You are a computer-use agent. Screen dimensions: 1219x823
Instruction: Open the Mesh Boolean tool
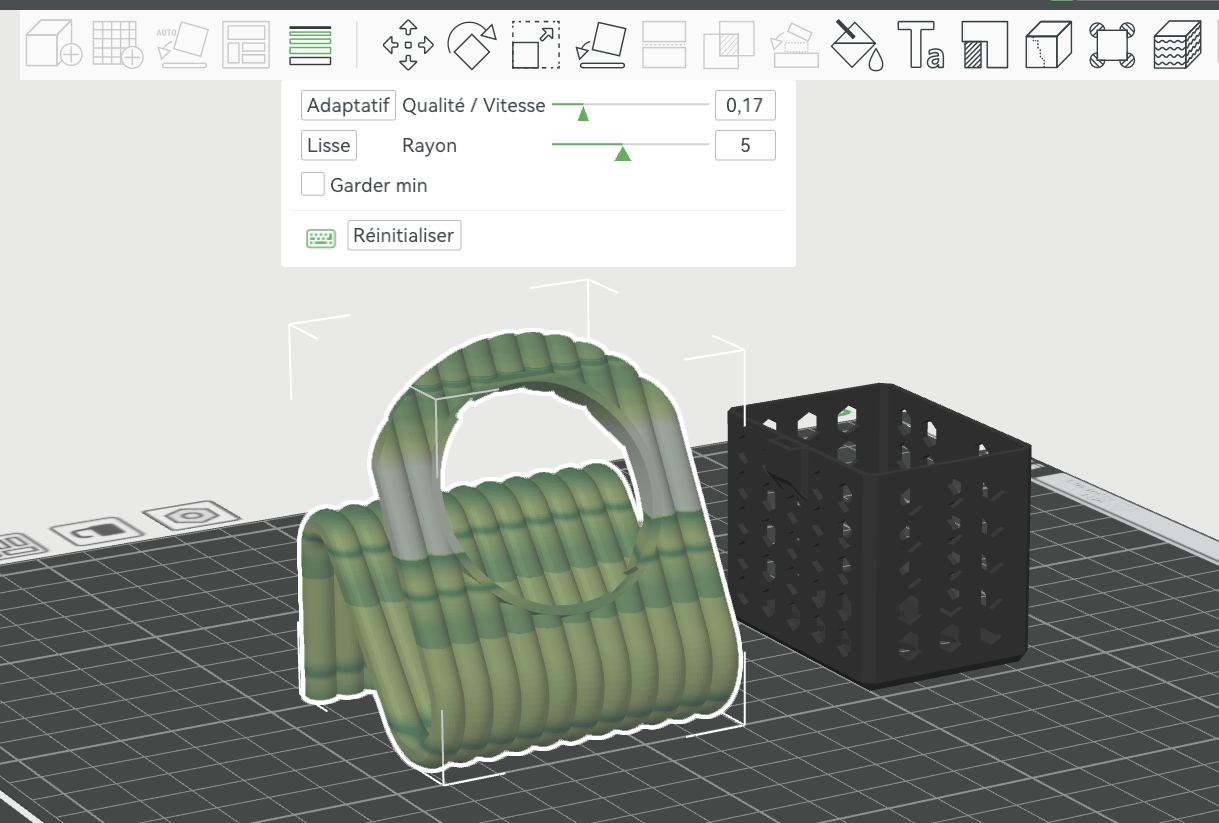[728, 45]
